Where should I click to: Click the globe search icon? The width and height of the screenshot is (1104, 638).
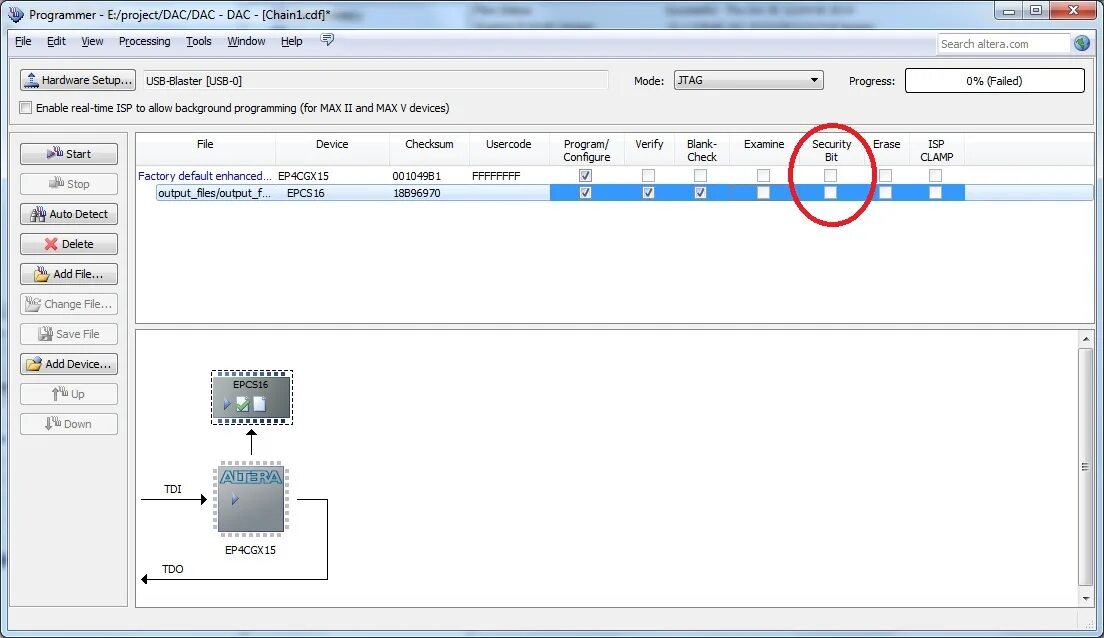[x=1082, y=44]
